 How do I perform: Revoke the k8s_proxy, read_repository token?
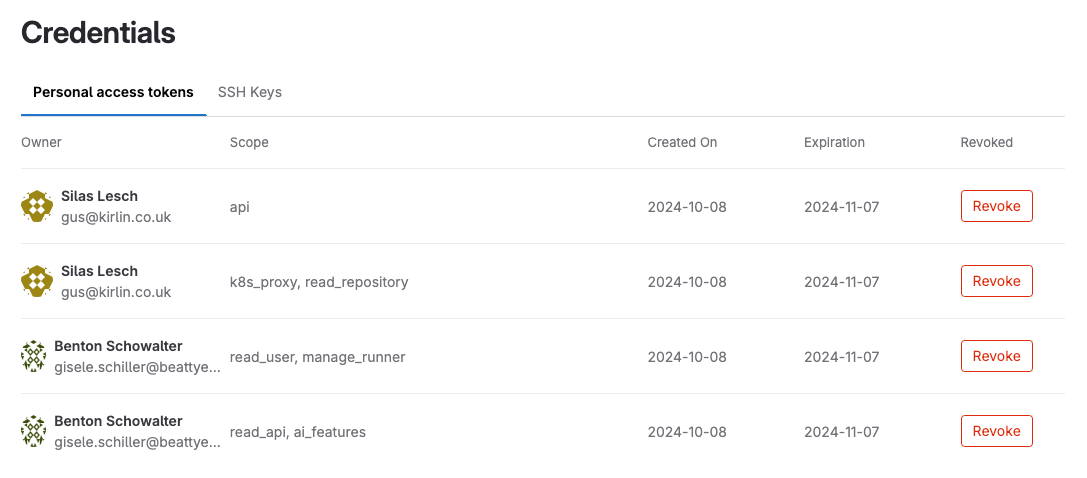tap(996, 281)
